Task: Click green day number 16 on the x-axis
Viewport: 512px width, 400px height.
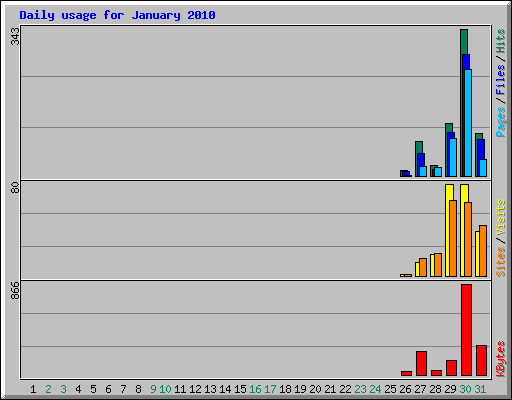Action: (255, 389)
